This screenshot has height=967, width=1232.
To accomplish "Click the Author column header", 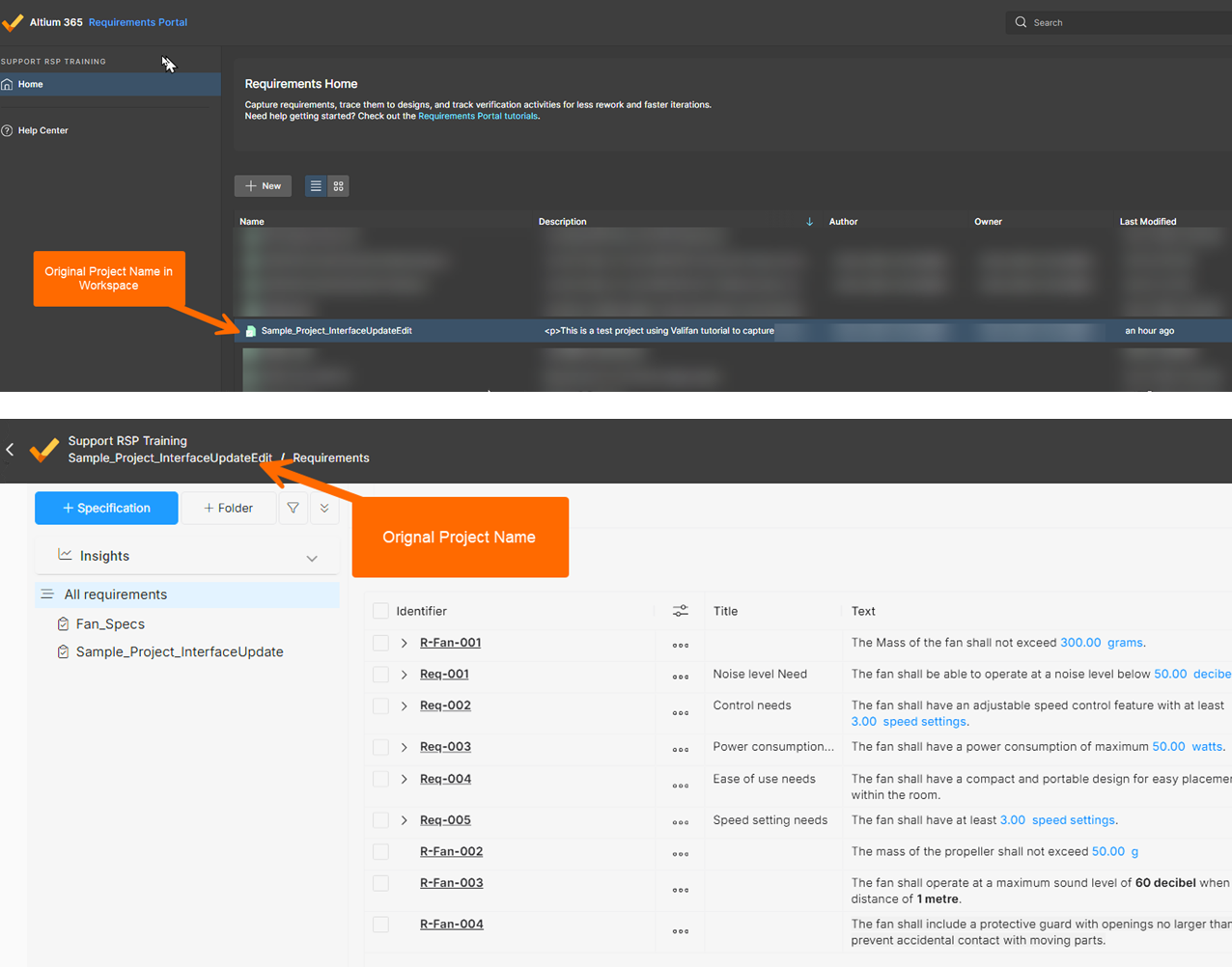I will [843, 221].
